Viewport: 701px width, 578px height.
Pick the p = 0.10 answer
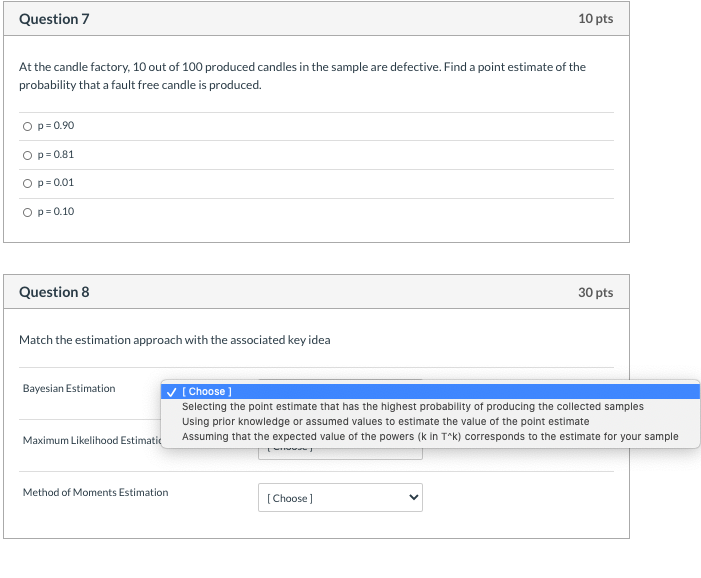coord(27,212)
